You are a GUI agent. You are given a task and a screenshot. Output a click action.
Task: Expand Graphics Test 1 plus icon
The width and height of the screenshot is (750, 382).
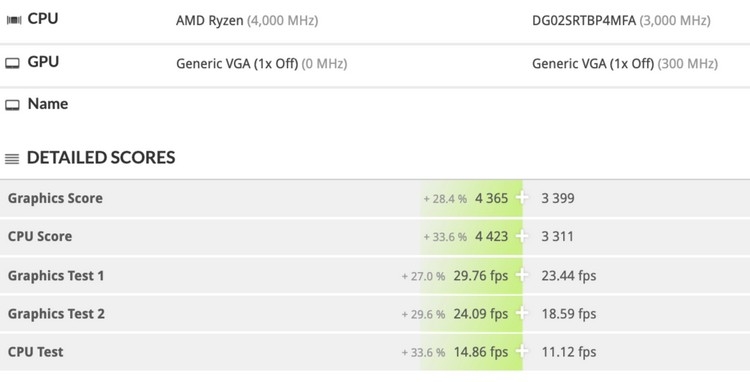522,275
